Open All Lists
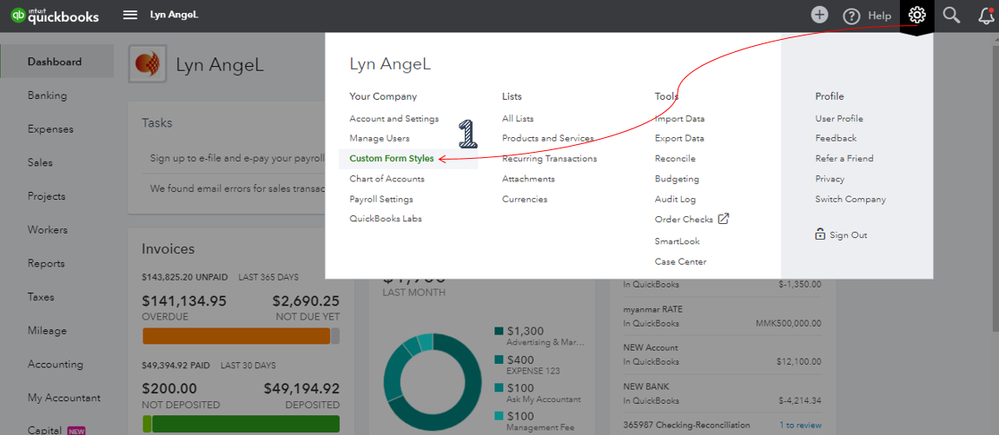 (517, 118)
